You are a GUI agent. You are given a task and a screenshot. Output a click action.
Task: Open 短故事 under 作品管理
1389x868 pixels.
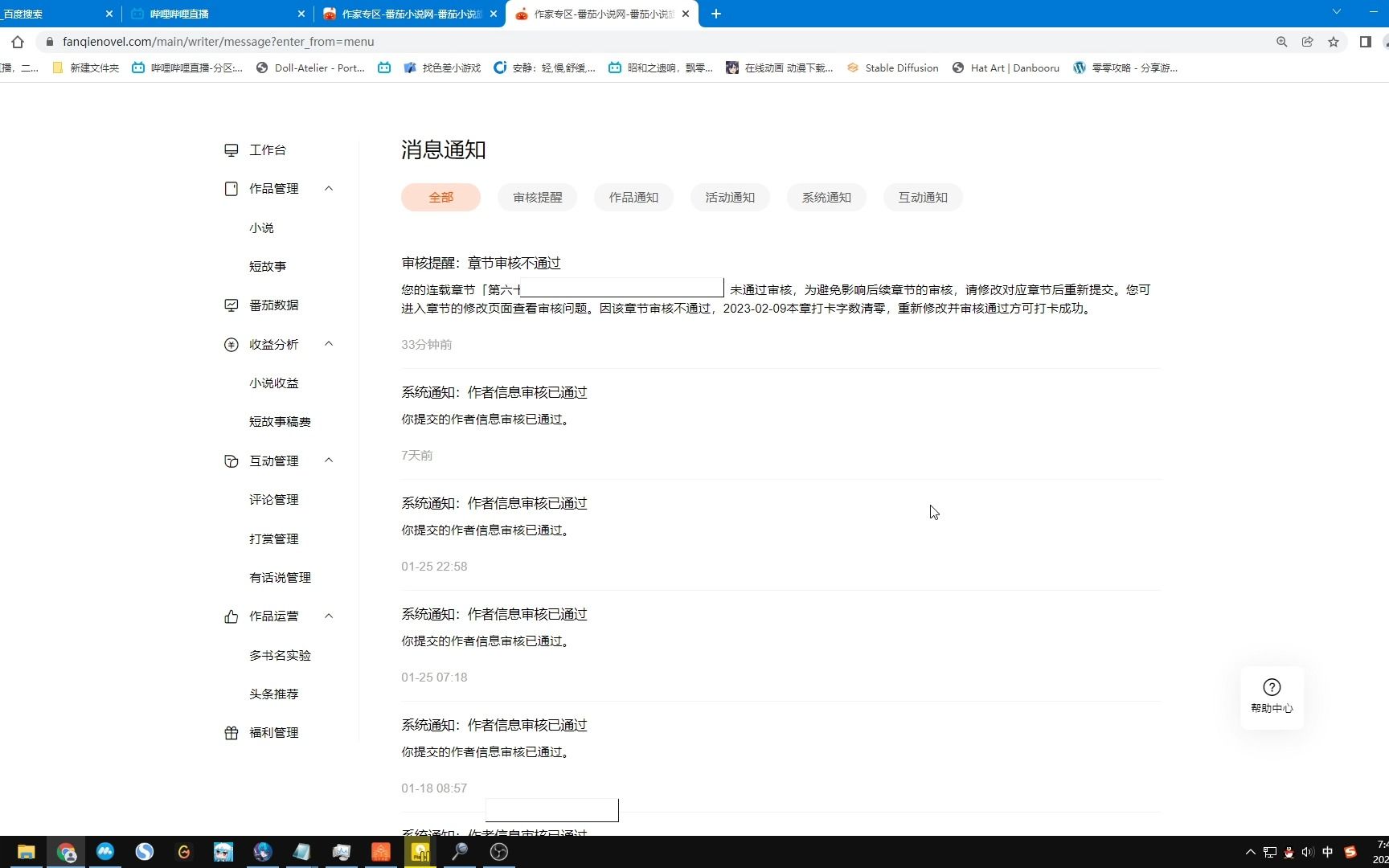(268, 267)
